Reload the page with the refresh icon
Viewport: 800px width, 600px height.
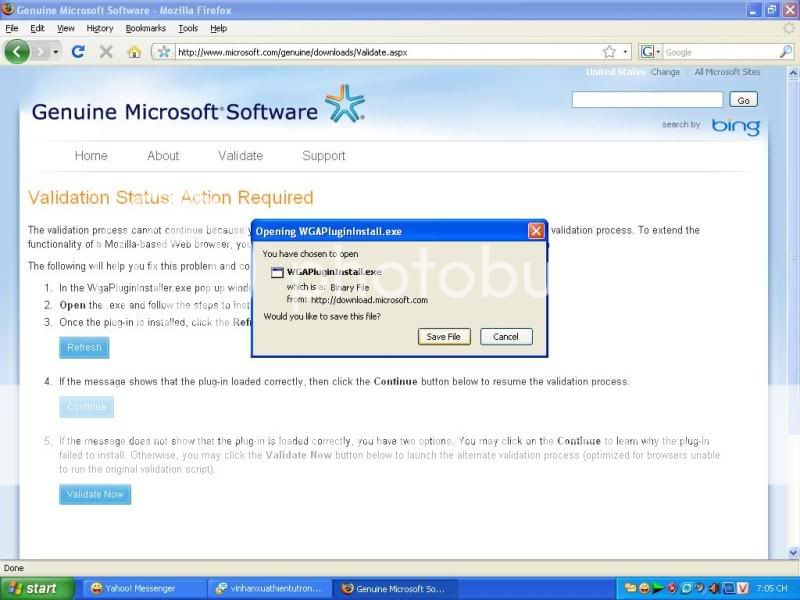tap(78, 52)
